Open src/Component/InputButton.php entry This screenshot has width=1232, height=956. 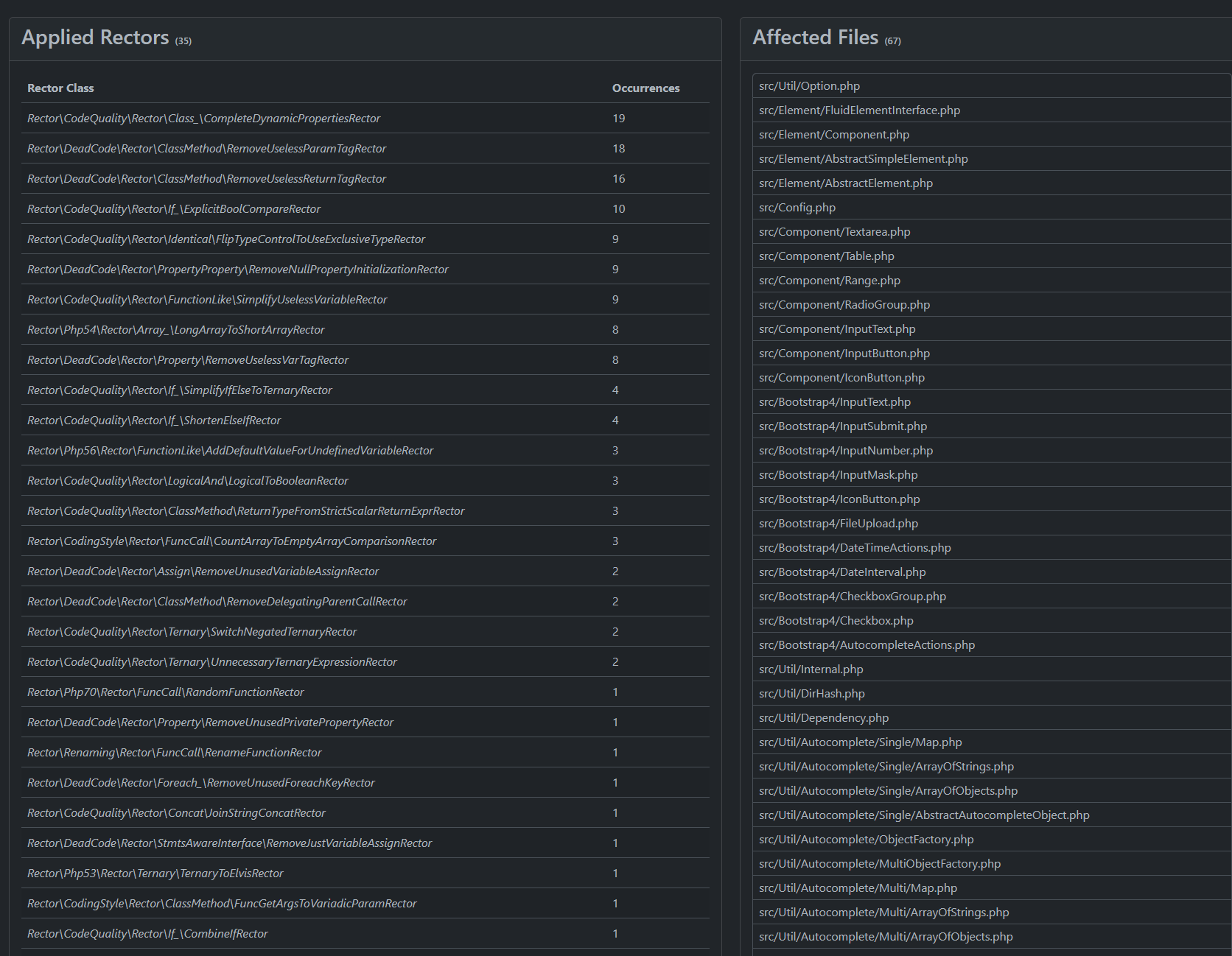992,353
